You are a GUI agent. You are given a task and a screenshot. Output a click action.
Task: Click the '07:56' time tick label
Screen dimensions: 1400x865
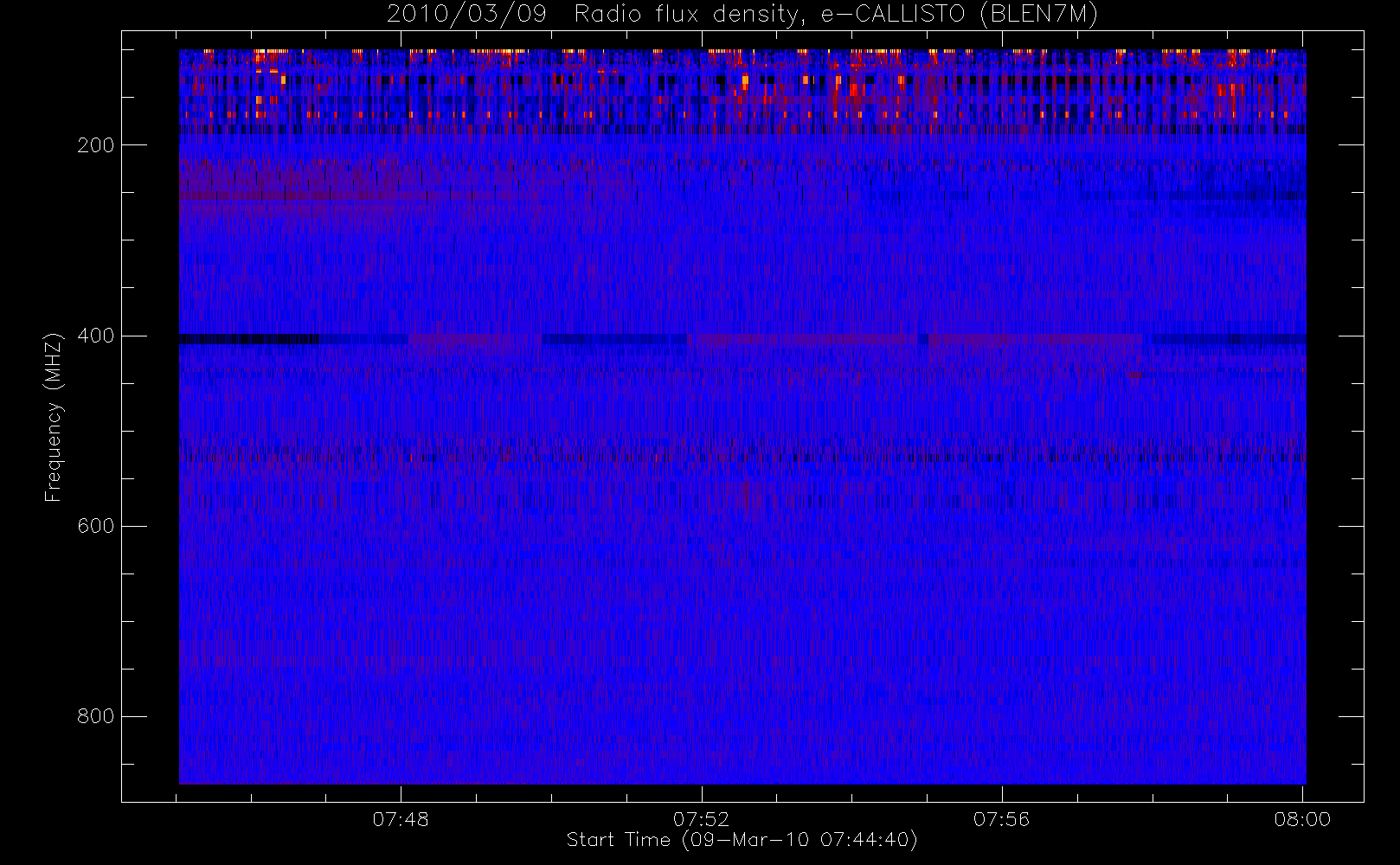1001,819
